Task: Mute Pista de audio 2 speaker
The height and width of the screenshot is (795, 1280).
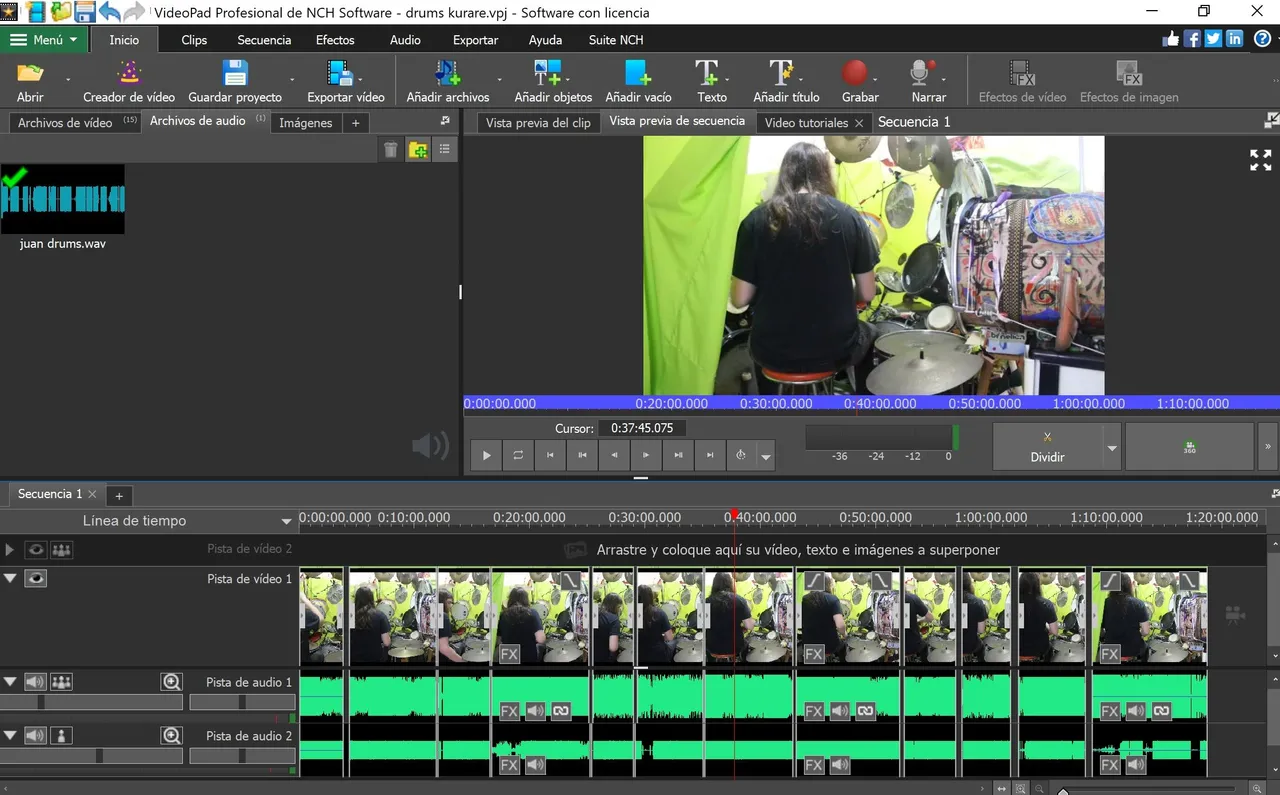Action: (x=36, y=736)
